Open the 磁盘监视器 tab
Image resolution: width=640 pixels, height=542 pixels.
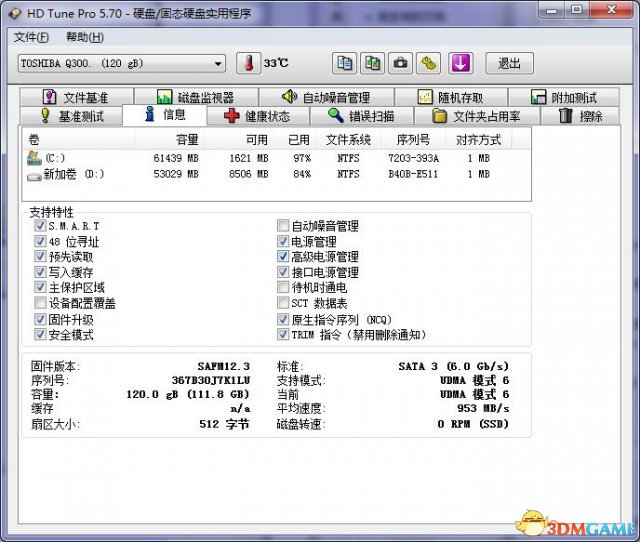point(194,98)
